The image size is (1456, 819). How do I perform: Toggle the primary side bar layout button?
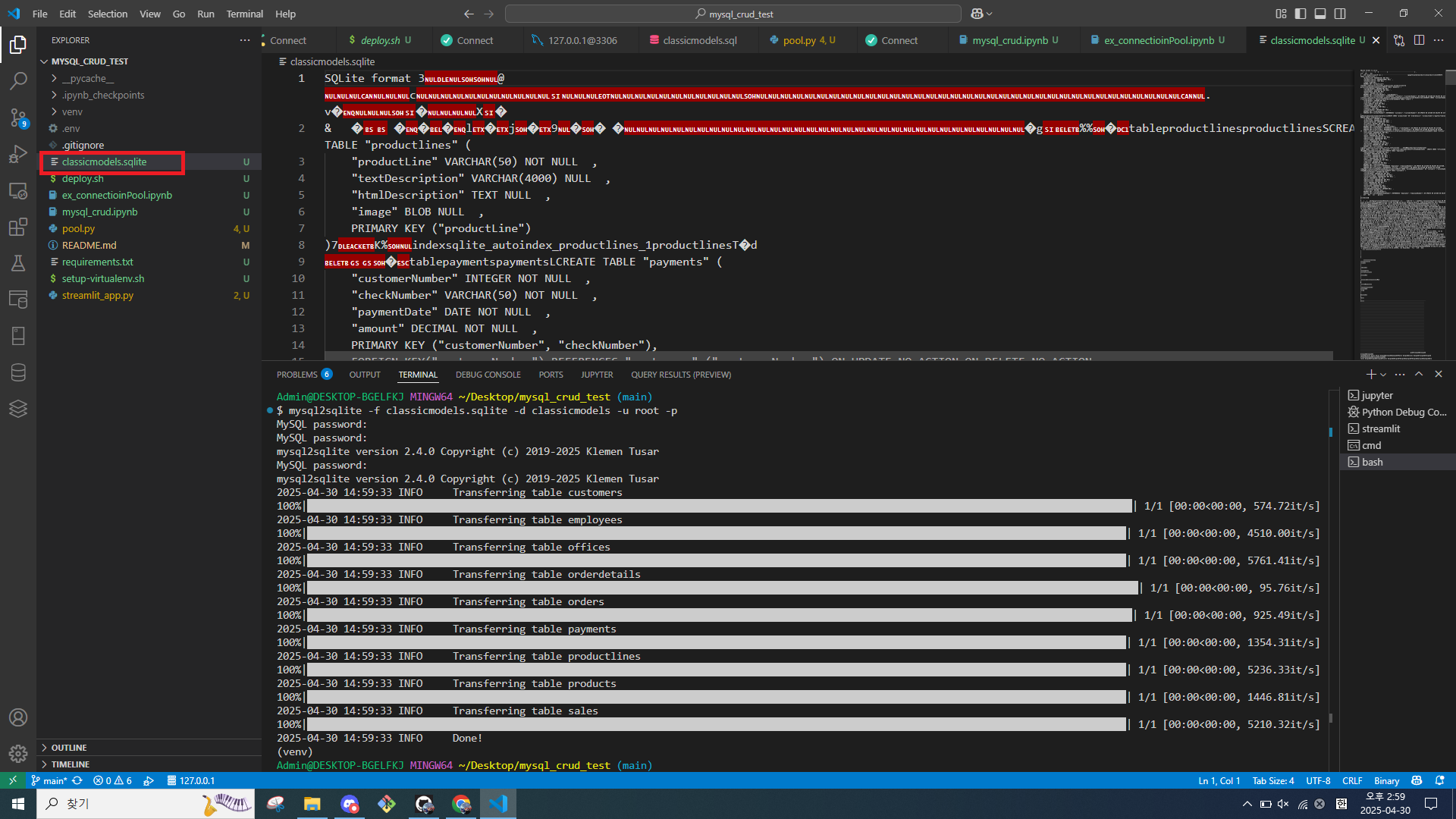pyautogui.click(x=1301, y=14)
